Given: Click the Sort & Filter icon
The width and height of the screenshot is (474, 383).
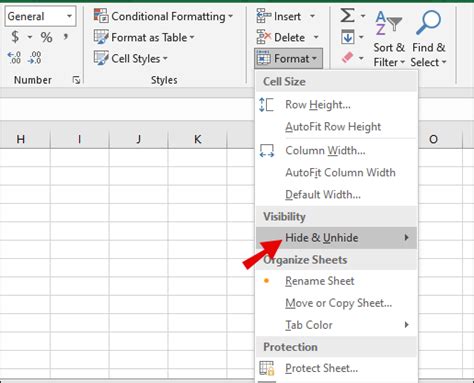Looking at the screenshot, I should pyautogui.click(x=389, y=23).
